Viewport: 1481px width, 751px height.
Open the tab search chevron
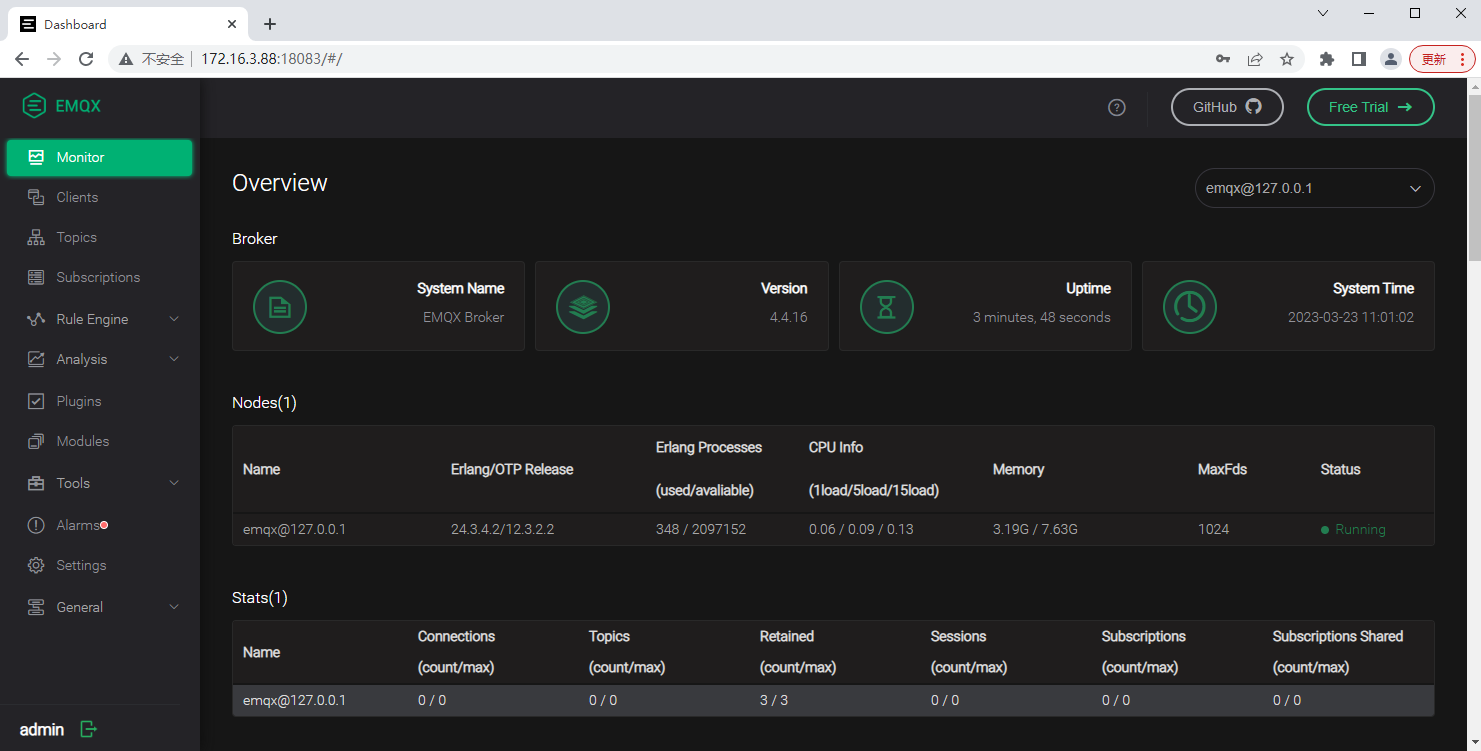tap(1323, 13)
